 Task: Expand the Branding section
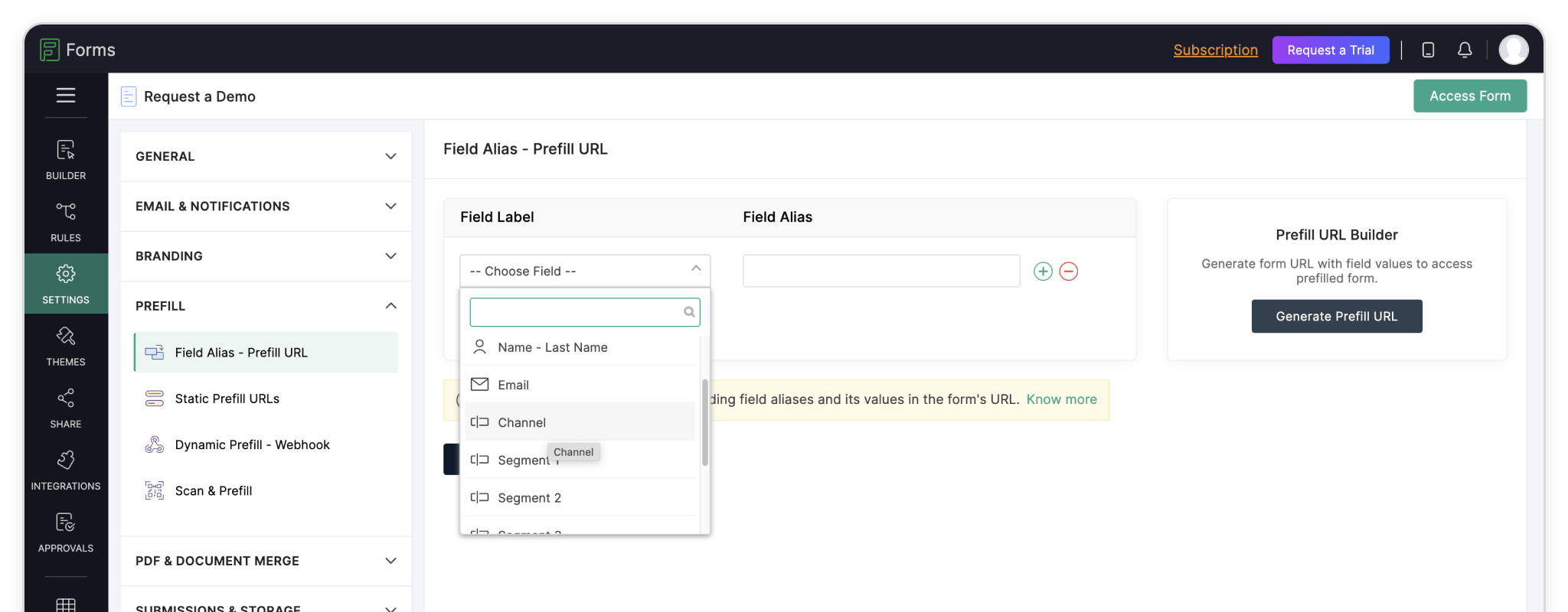click(266, 256)
